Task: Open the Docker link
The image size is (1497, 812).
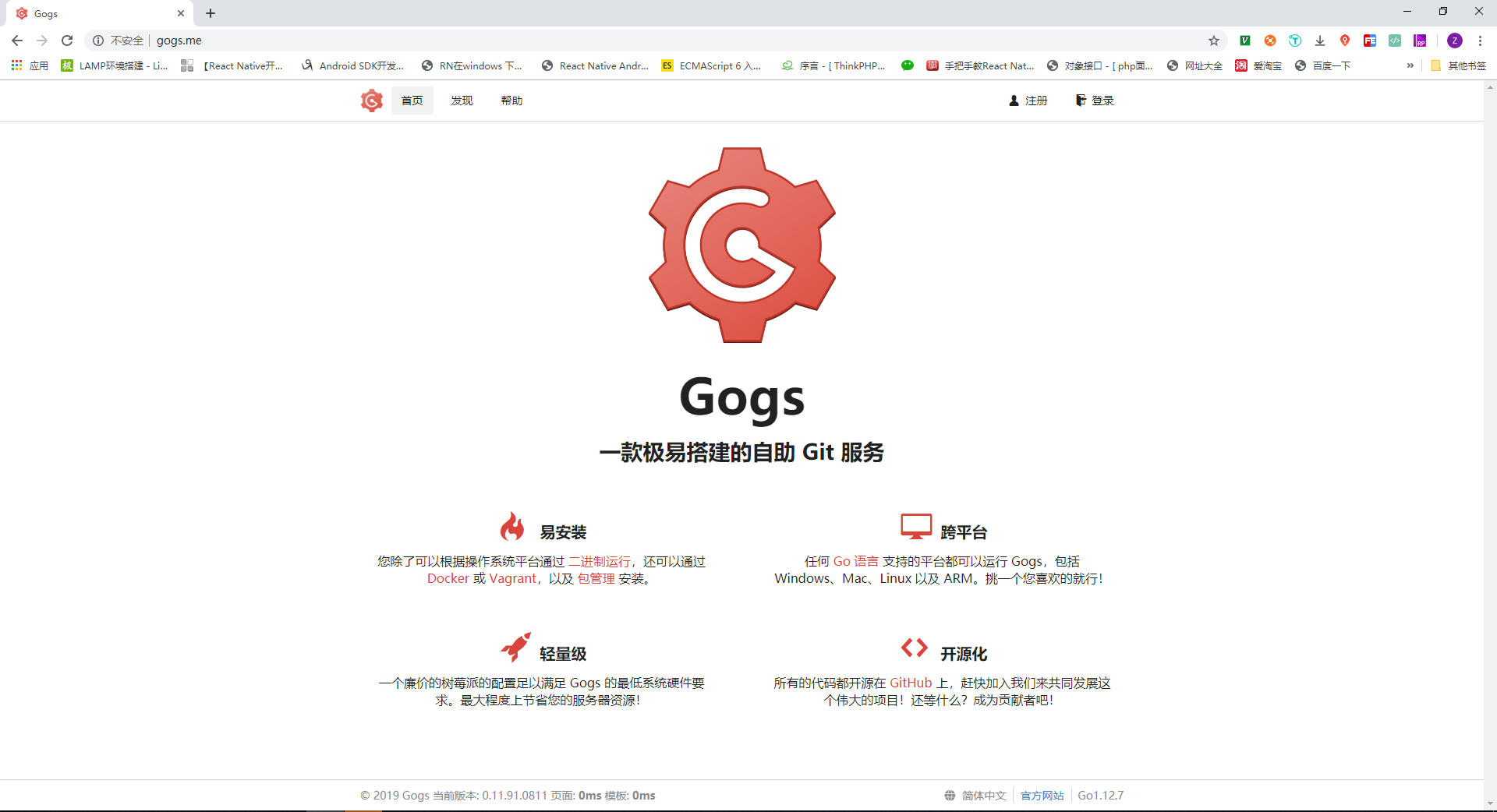Action: (448, 578)
